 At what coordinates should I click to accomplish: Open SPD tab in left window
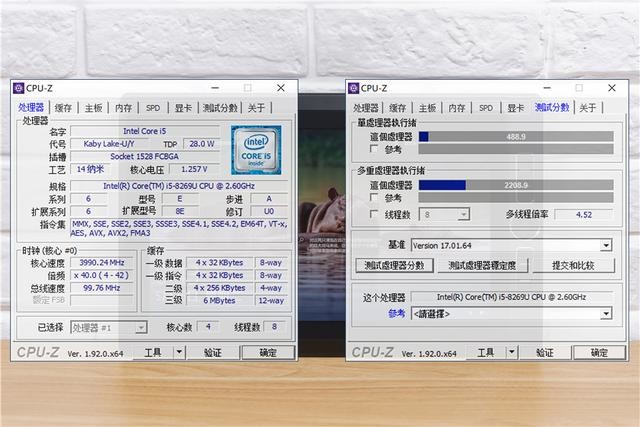153,108
